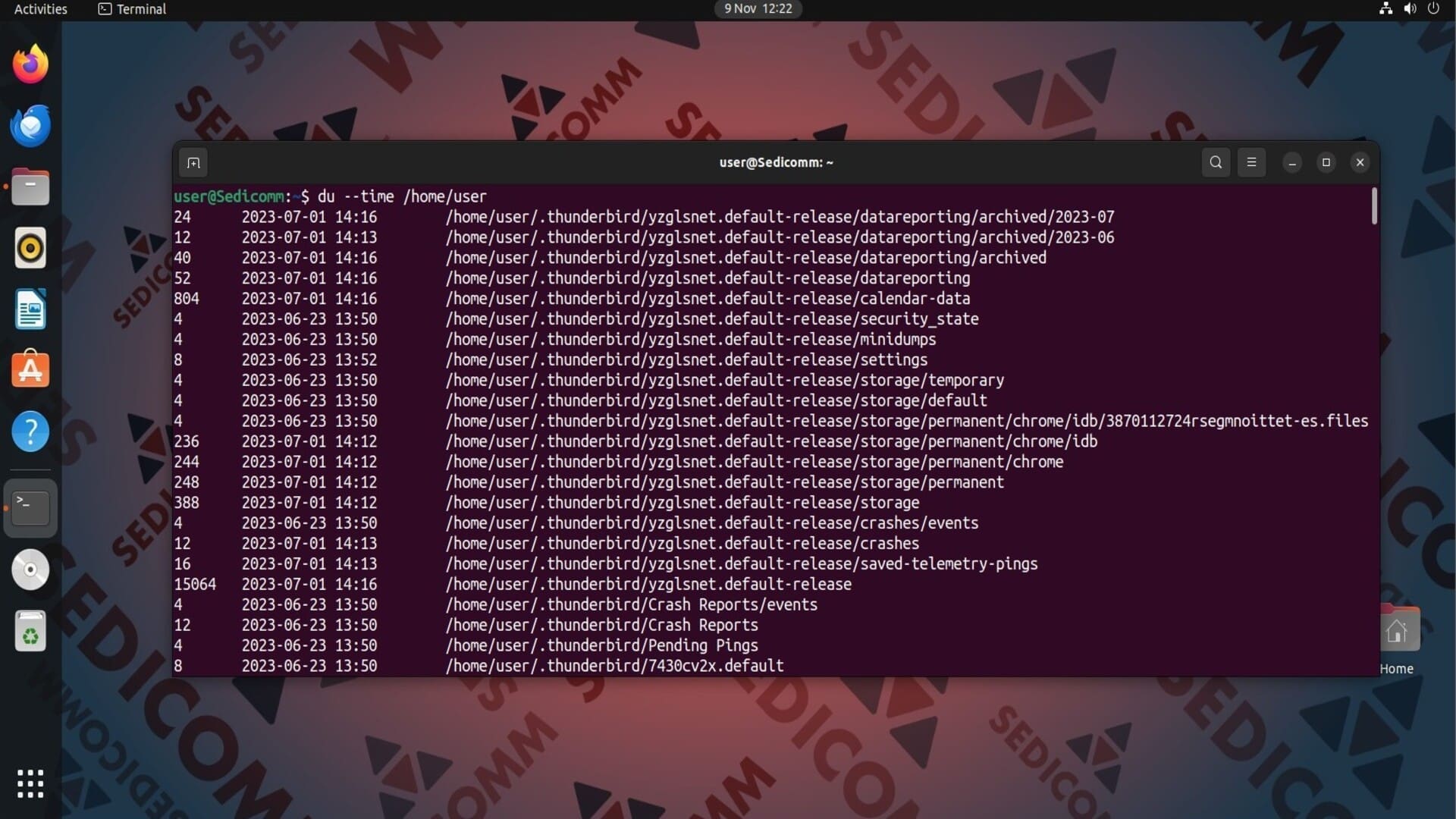Click the terminal search magnifier button

1216,162
